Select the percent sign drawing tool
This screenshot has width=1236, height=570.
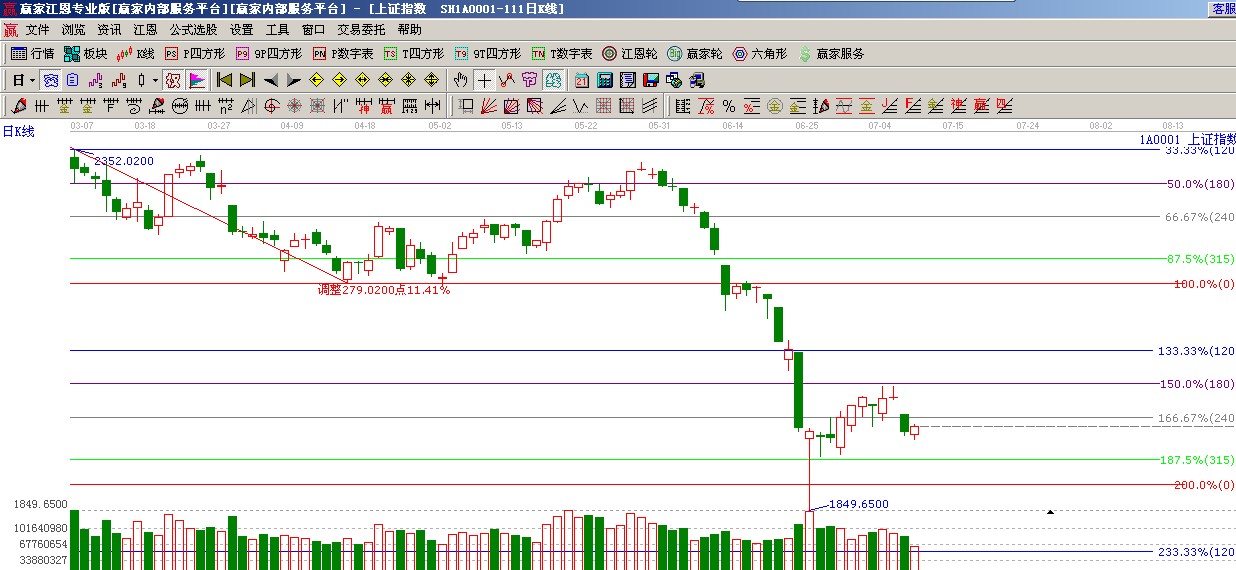click(728, 106)
